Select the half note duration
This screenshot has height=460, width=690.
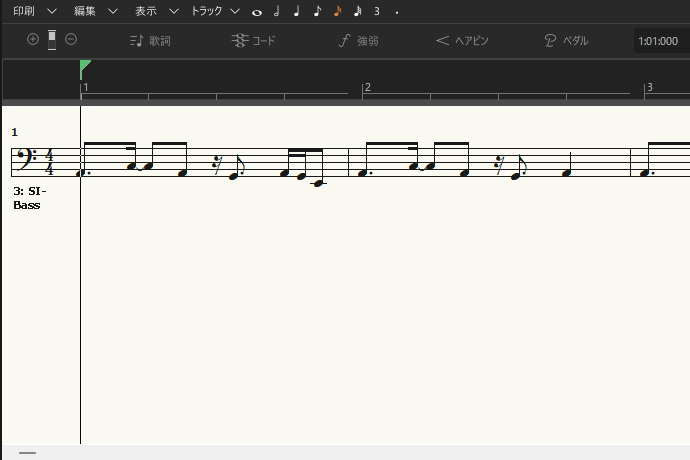[x=277, y=11]
